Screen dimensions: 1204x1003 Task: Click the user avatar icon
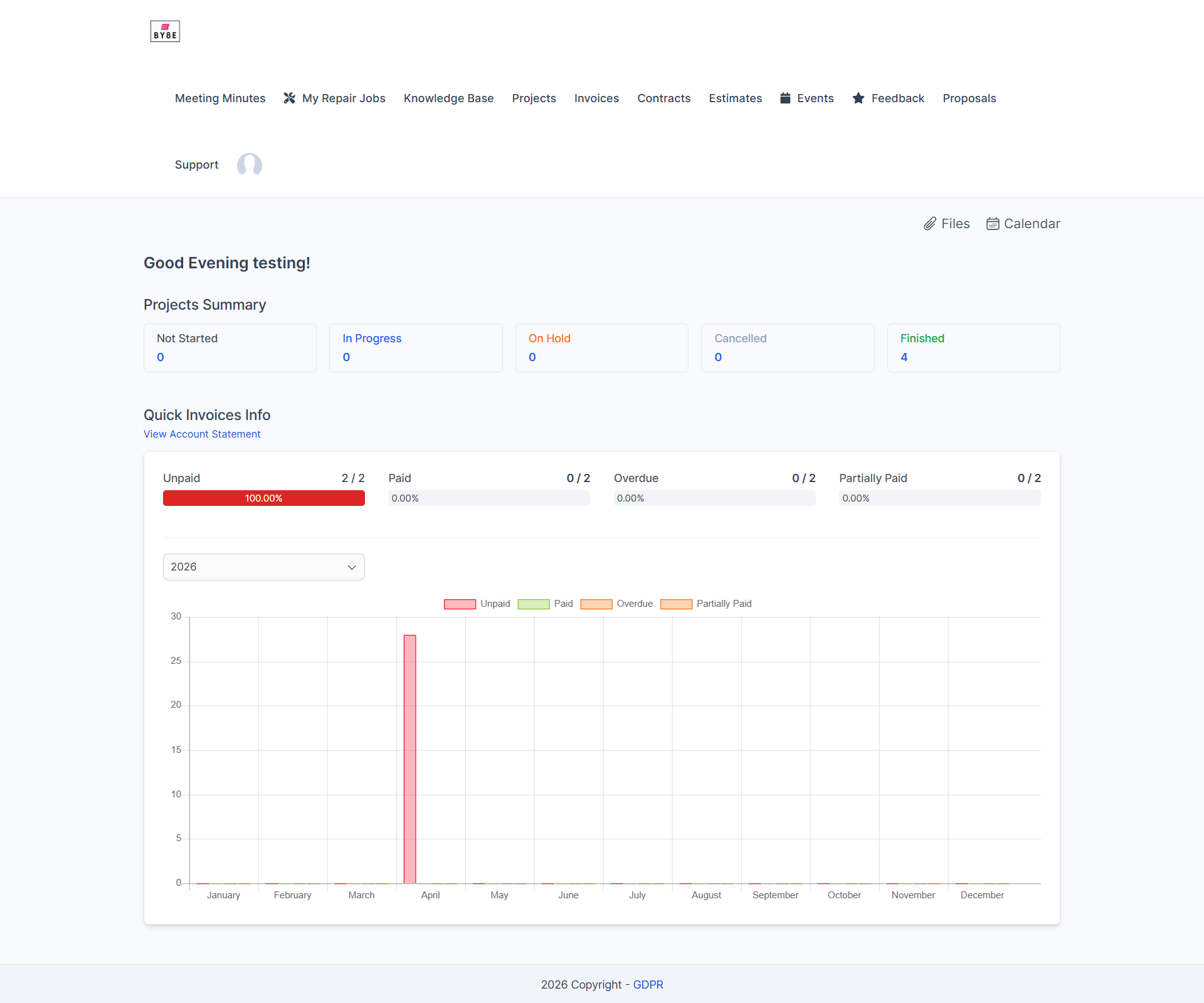coord(249,165)
